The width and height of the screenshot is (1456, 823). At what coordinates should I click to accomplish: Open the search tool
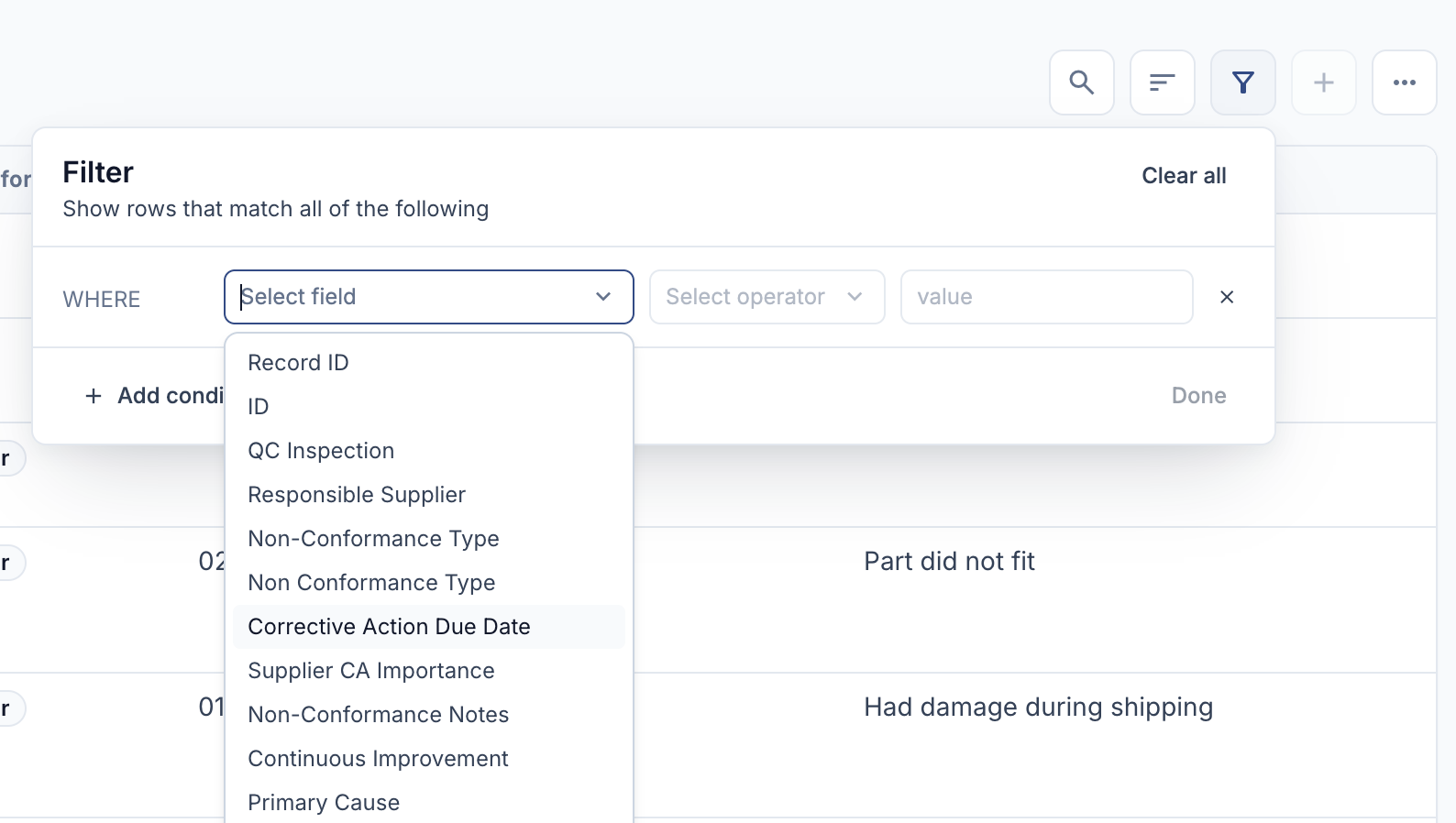[1082, 82]
